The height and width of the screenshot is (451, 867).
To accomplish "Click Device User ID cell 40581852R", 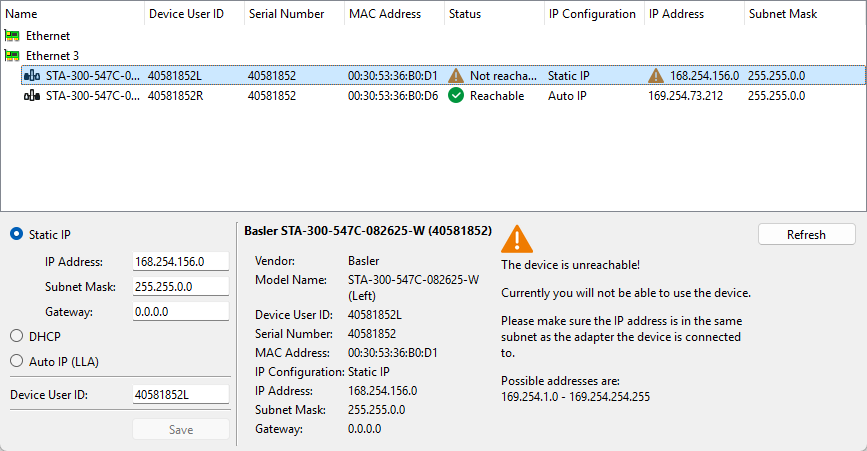I will 175,96.
